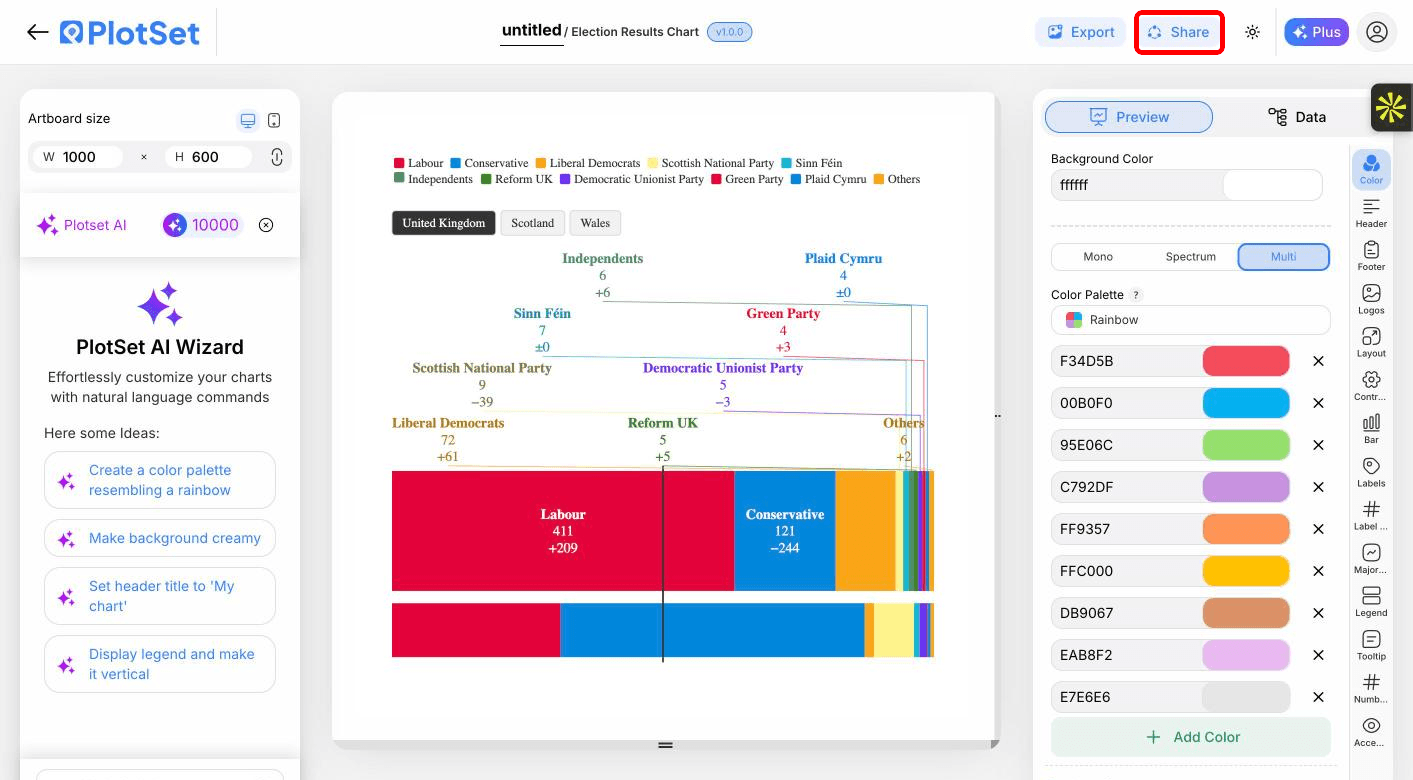Choose 'Create a color palette resembling a rainbow'
This screenshot has width=1413, height=780.
(x=160, y=480)
